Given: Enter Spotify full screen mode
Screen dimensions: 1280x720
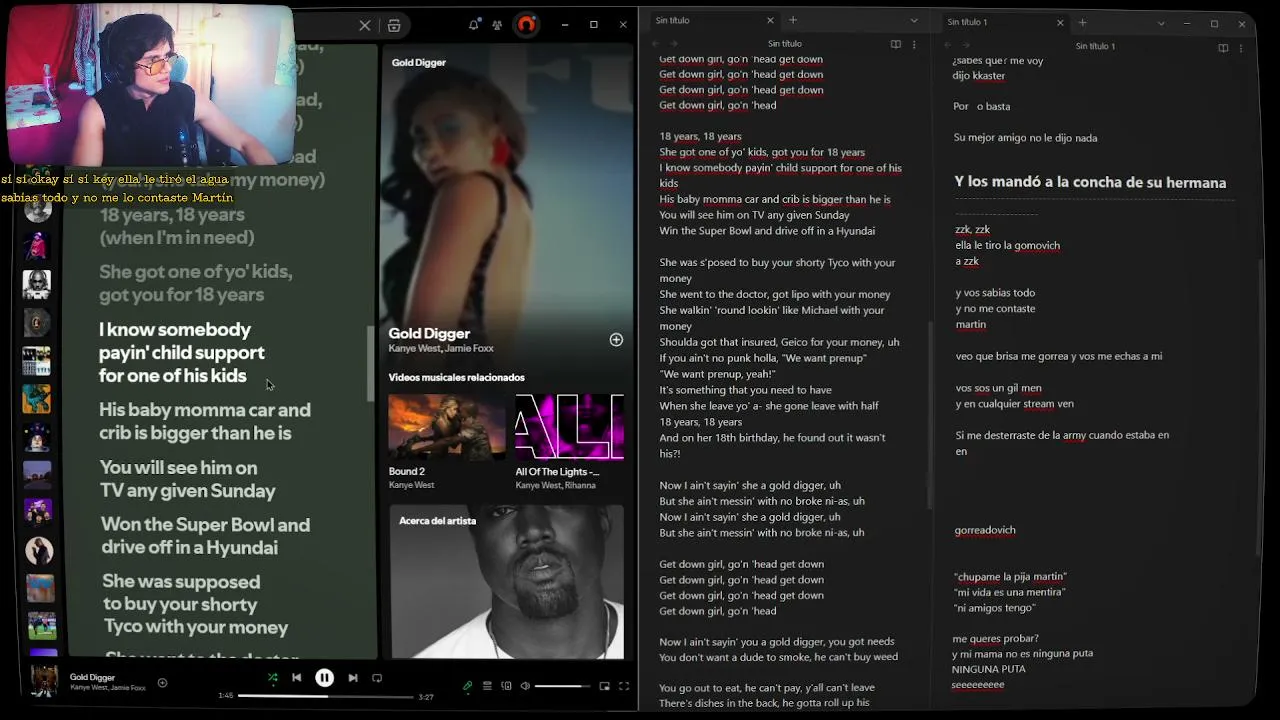Looking at the screenshot, I should [623, 686].
